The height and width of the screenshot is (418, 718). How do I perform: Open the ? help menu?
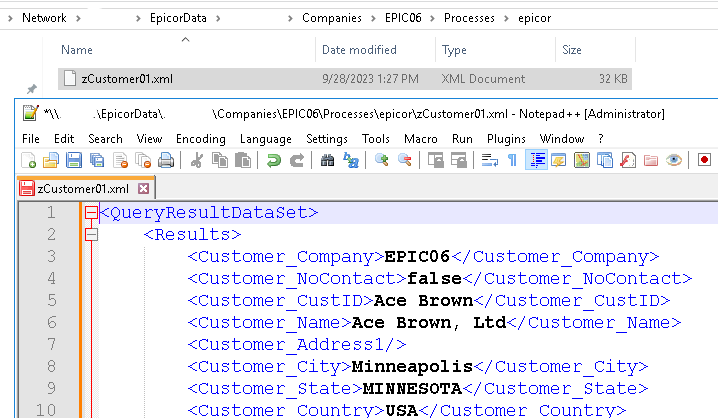click(x=601, y=139)
